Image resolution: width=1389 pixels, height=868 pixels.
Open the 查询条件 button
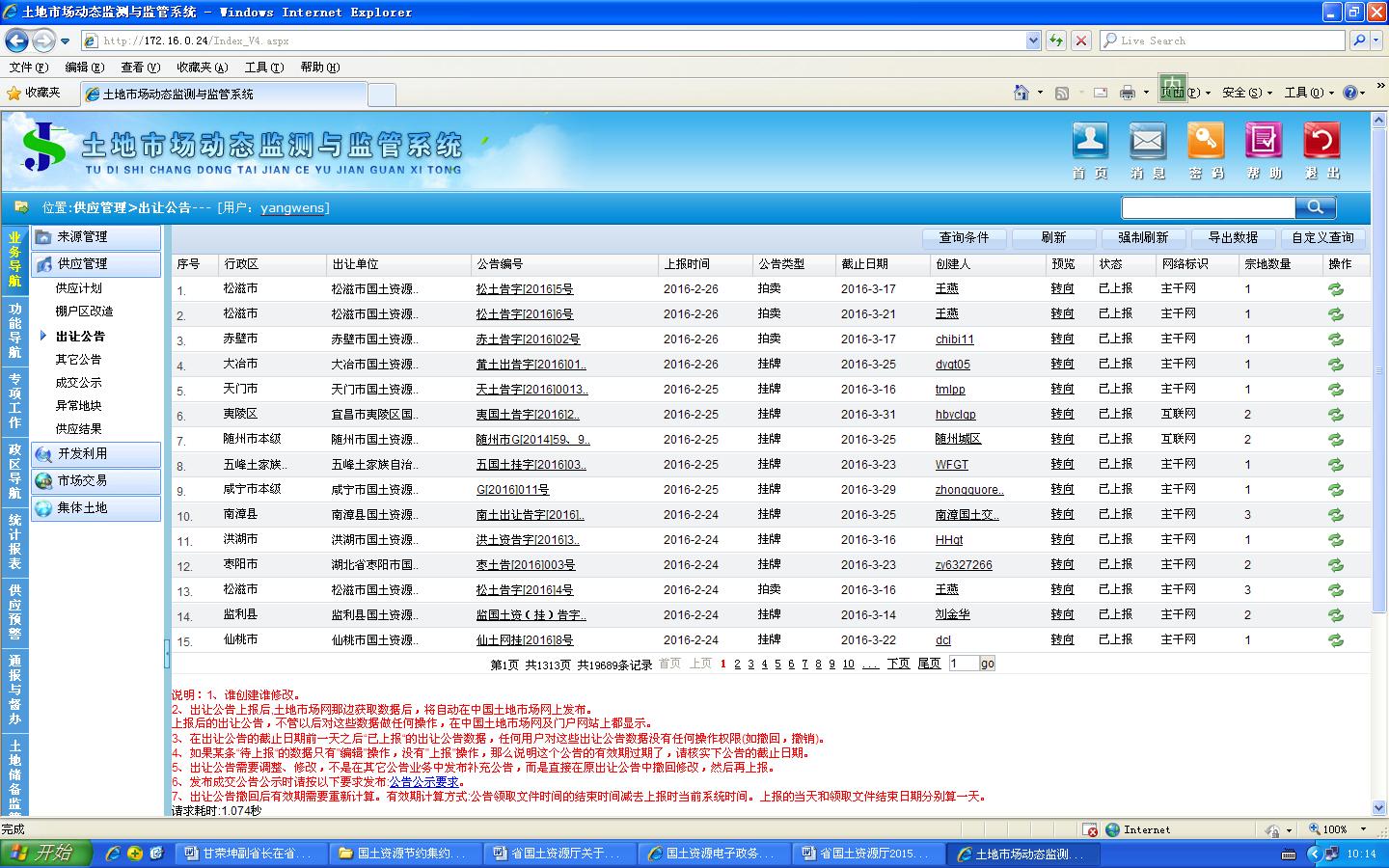pyautogui.click(x=964, y=237)
